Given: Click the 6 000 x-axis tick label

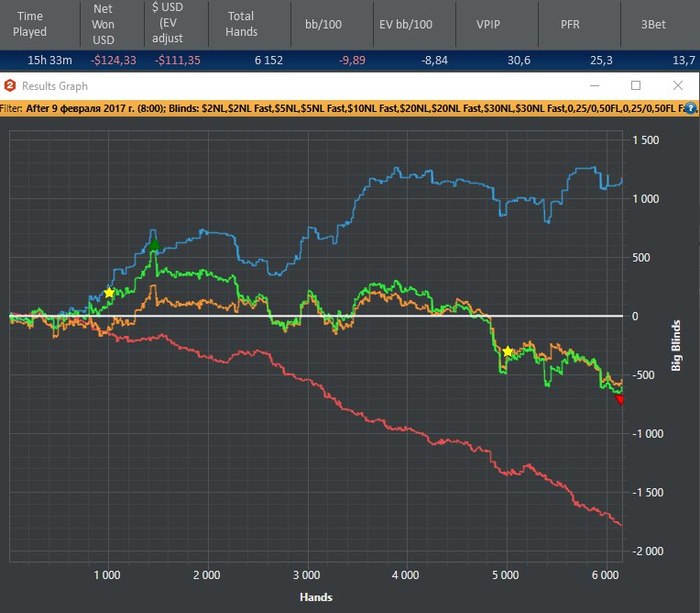Looking at the screenshot, I should pos(605,575).
